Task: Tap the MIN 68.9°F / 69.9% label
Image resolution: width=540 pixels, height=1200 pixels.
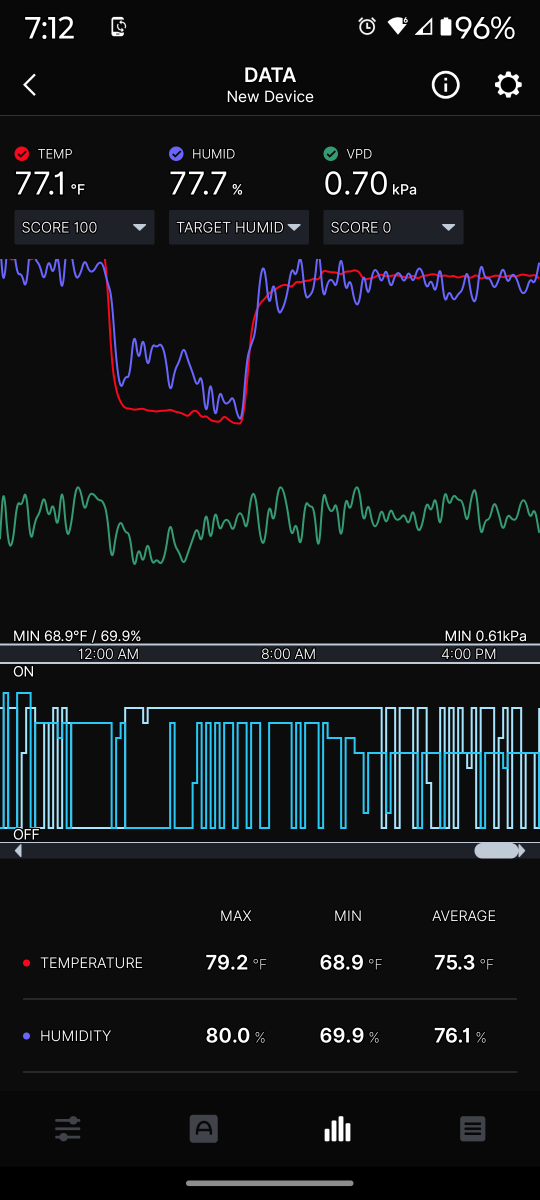Action: pos(77,636)
